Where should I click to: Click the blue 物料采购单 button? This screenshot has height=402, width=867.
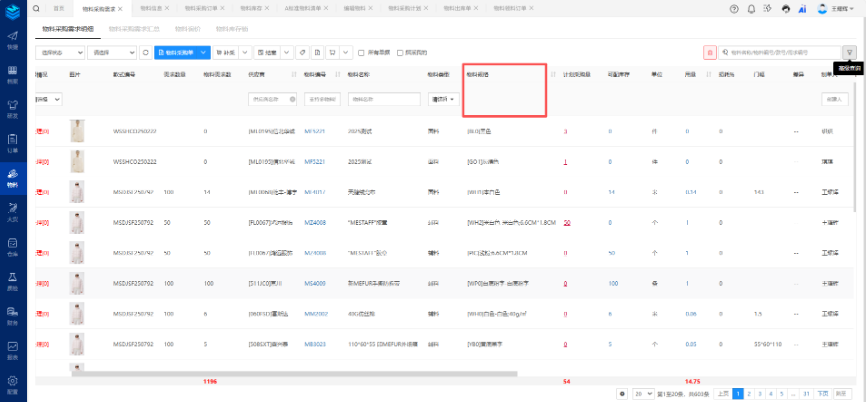tap(176, 52)
